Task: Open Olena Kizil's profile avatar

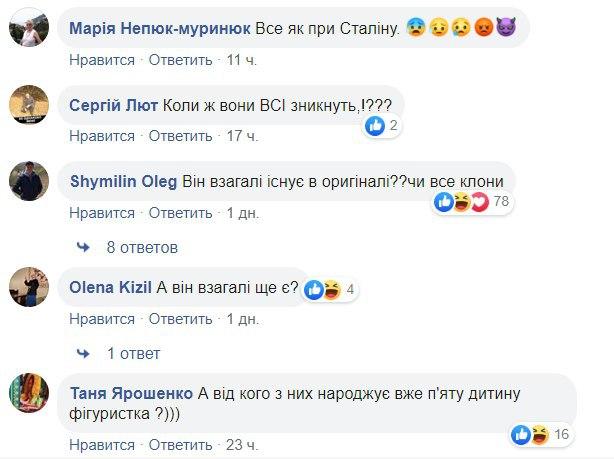Action: 29,288
